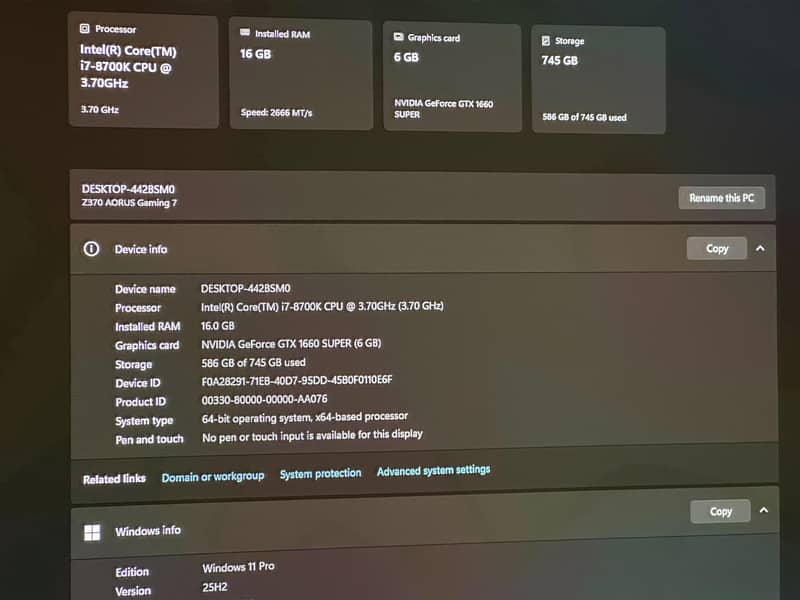Click the Related links label
The width and height of the screenshot is (800, 600).
[114, 479]
